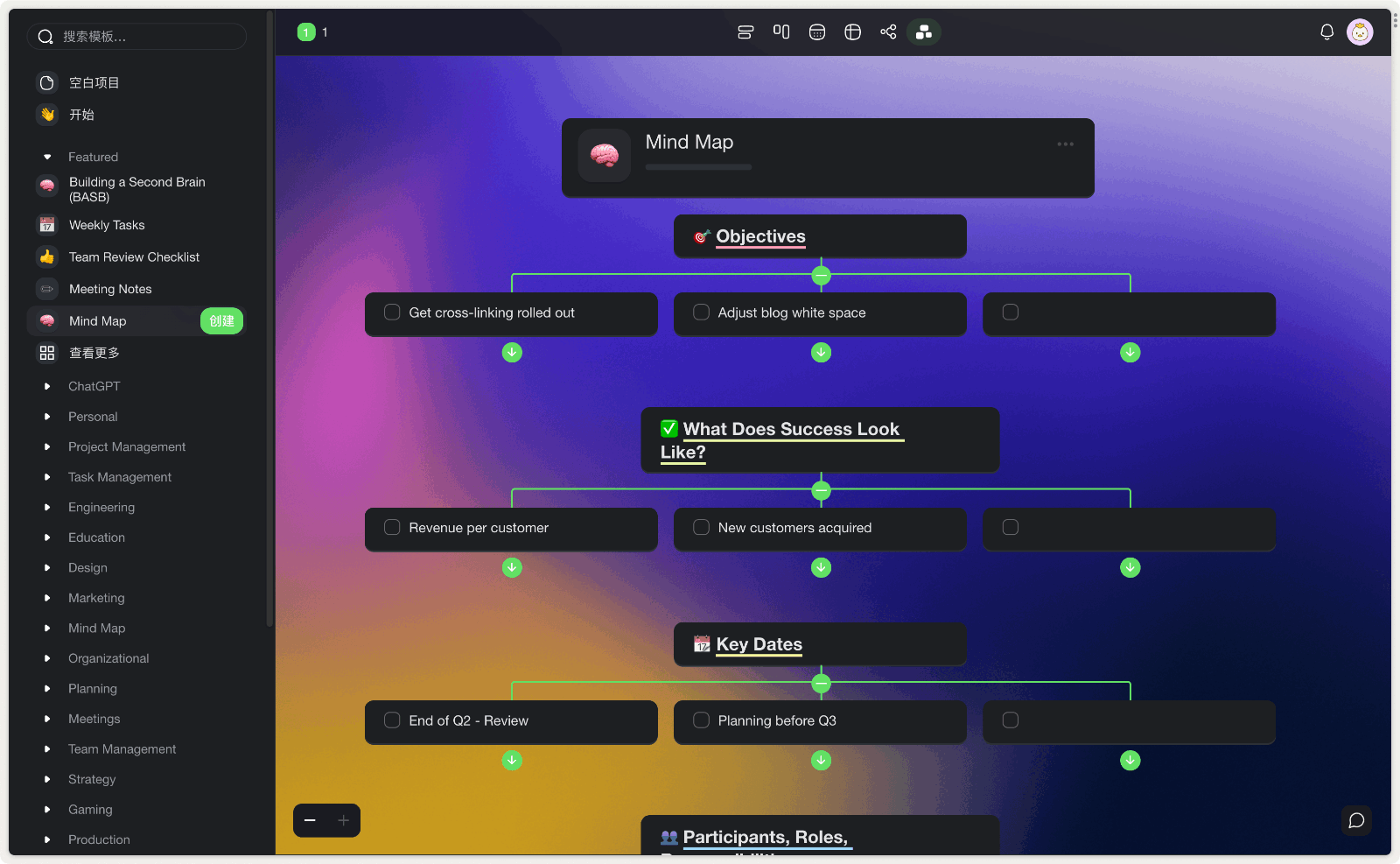Select the Weekly Tasks template
Viewport: 1400px width, 864px height.
pyautogui.click(x=107, y=225)
